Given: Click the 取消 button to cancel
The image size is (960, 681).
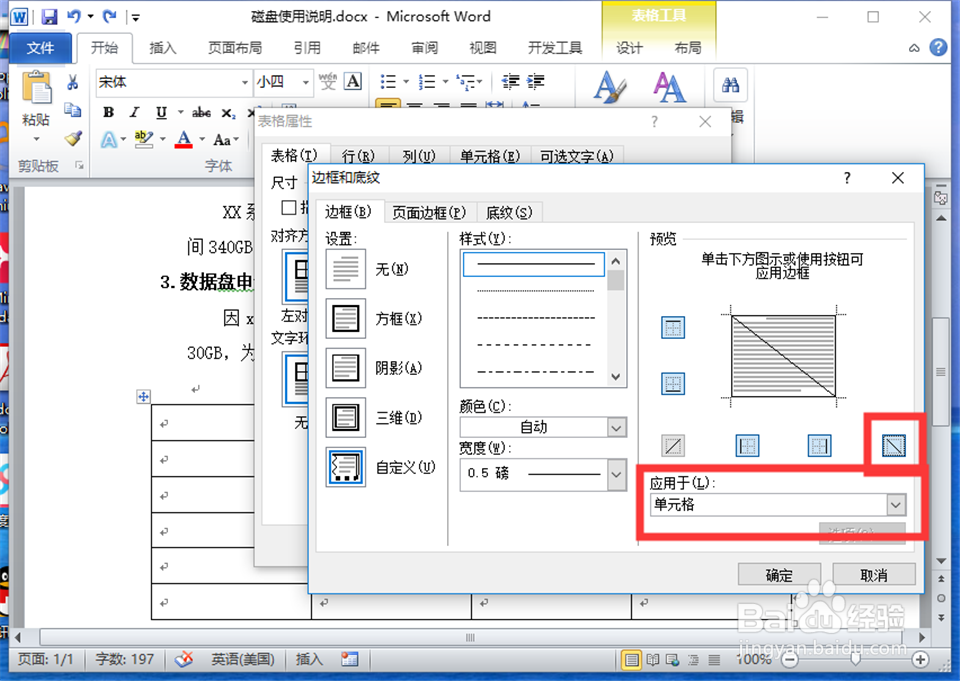Looking at the screenshot, I should [875, 575].
